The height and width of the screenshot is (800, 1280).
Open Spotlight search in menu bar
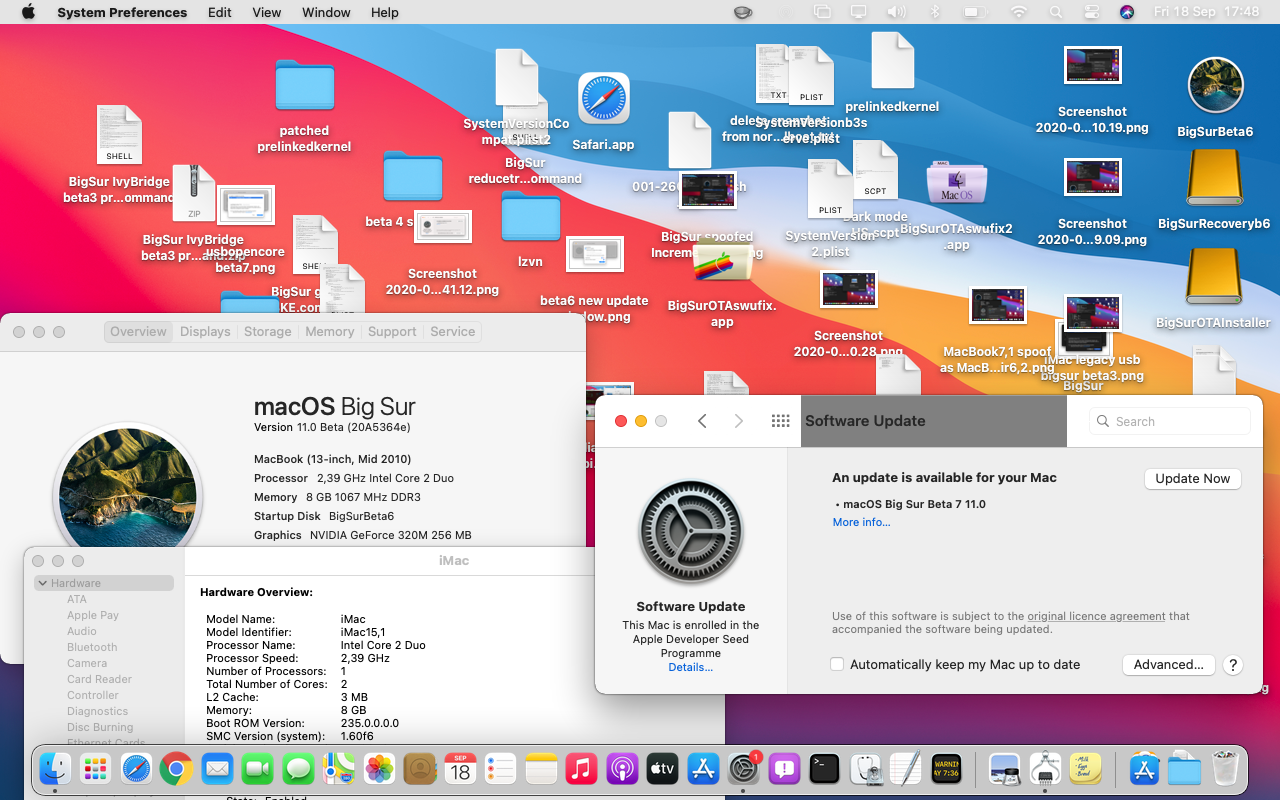tap(1056, 12)
